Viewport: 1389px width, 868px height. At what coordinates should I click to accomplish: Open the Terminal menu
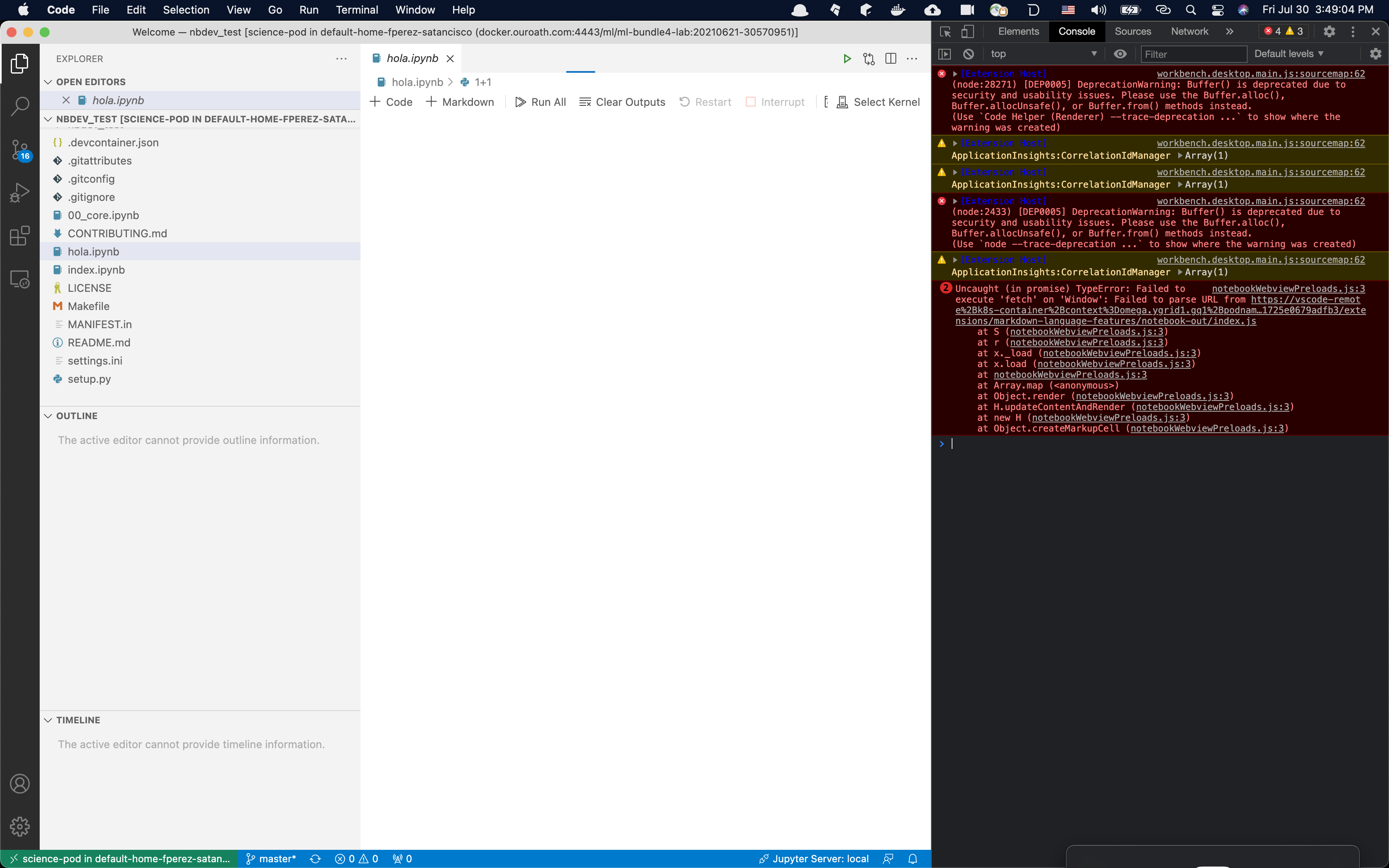pyautogui.click(x=356, y=10)
